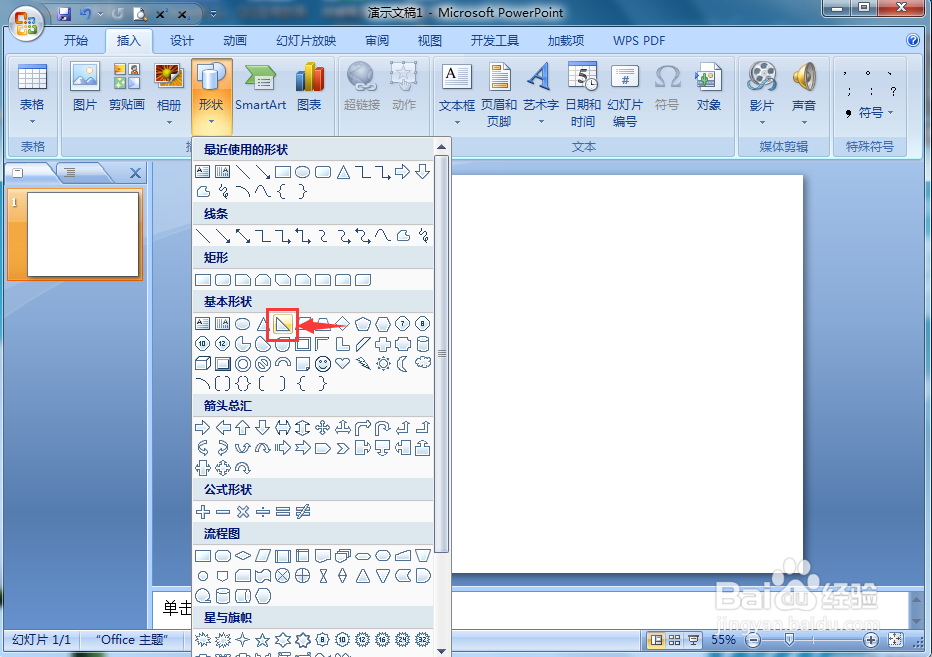Open the Office button menu
The height and width of the screenshot is (657, 932).
tap(26, 23)
